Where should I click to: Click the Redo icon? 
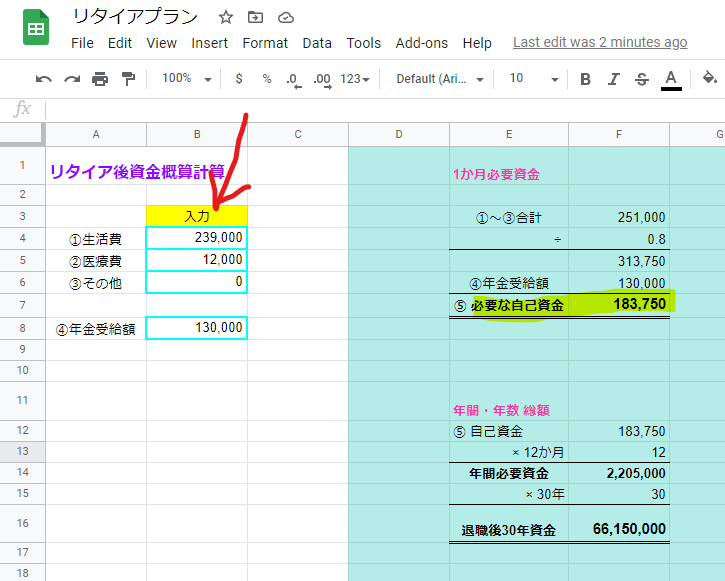(72, 79)
